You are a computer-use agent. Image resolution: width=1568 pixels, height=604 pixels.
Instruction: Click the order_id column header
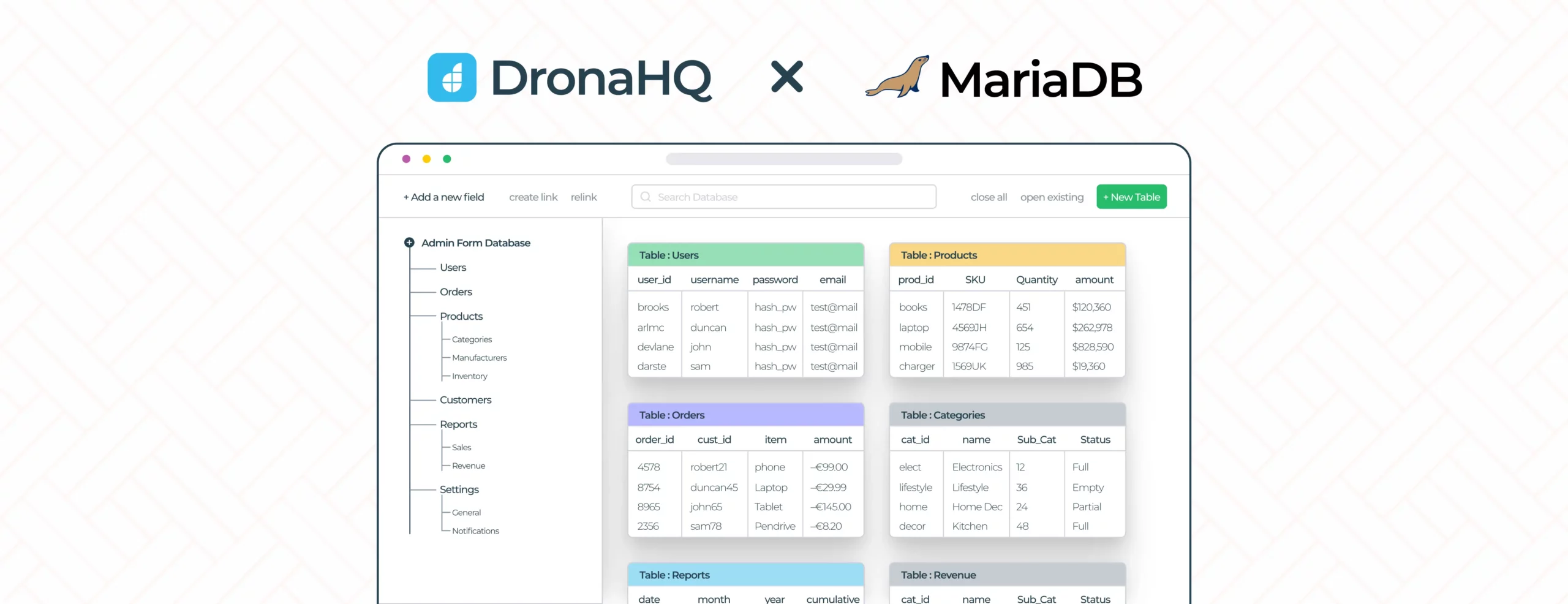(654, 439)
